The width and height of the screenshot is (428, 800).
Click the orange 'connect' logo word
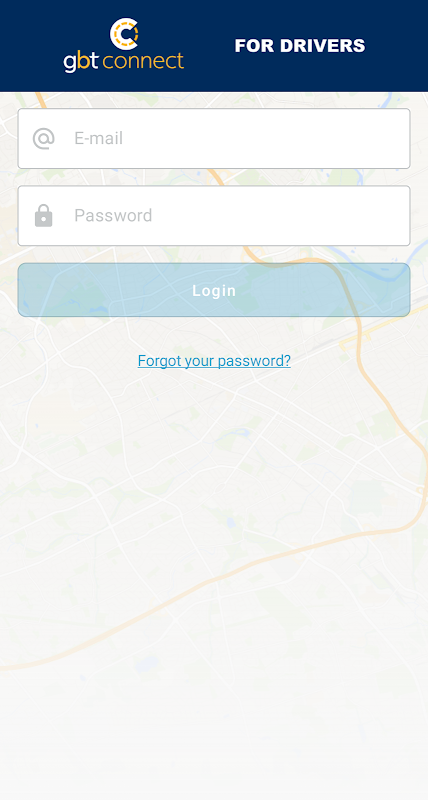pyautogui.click(x=143, y=62)
